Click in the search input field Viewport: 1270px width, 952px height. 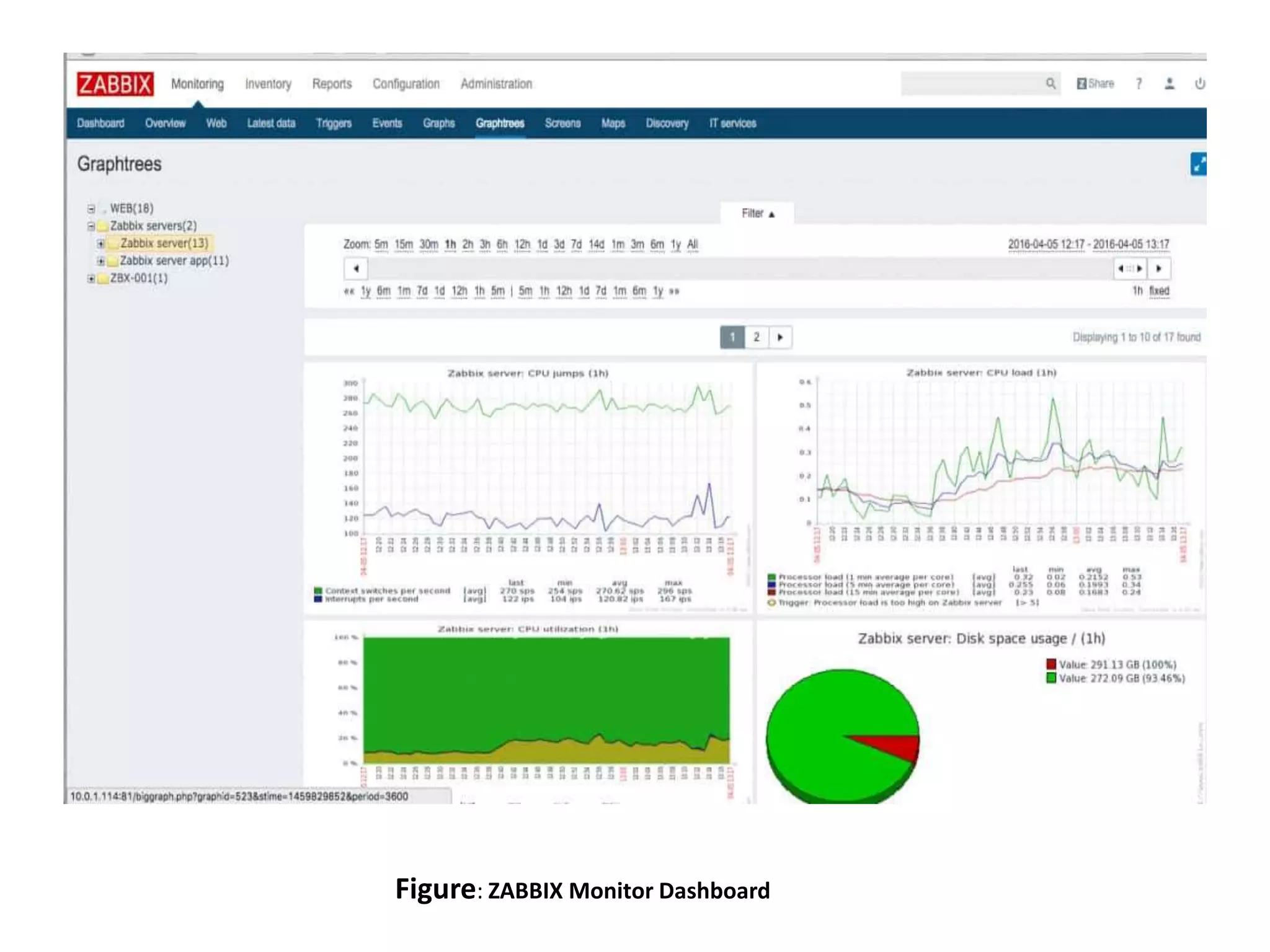pos(972,83)
